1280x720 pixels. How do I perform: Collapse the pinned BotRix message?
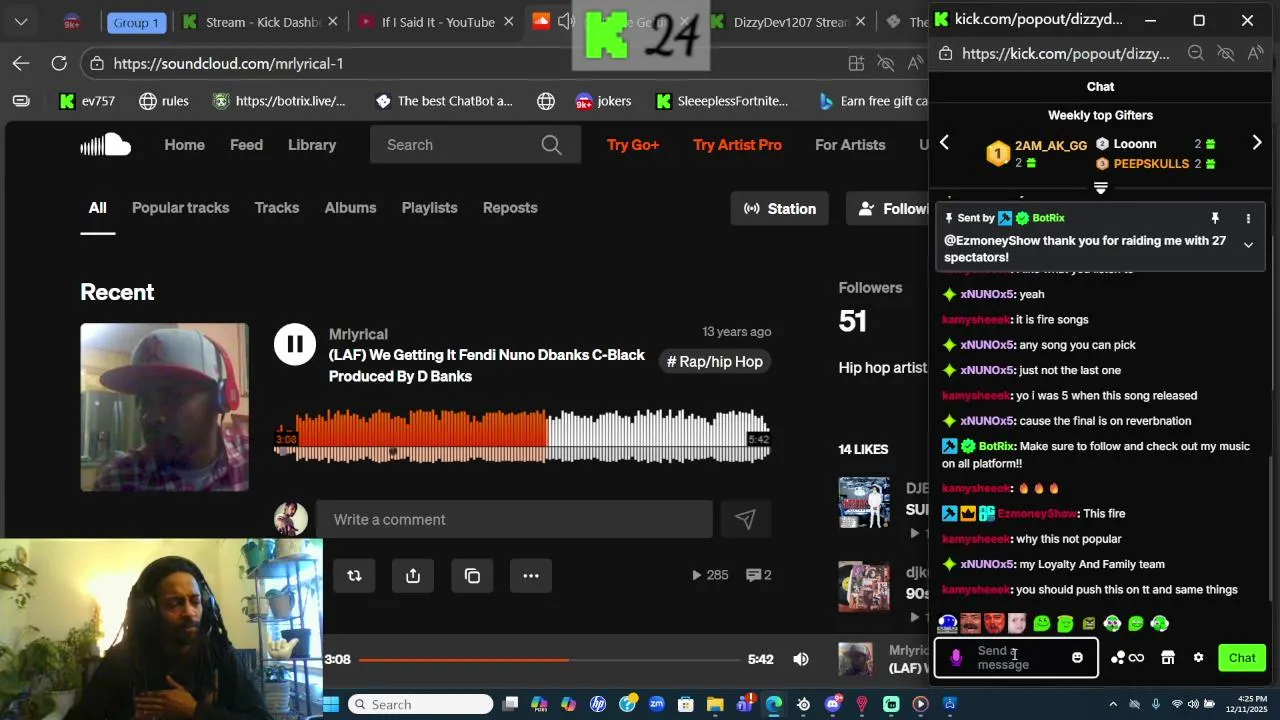pos(1248,245)
